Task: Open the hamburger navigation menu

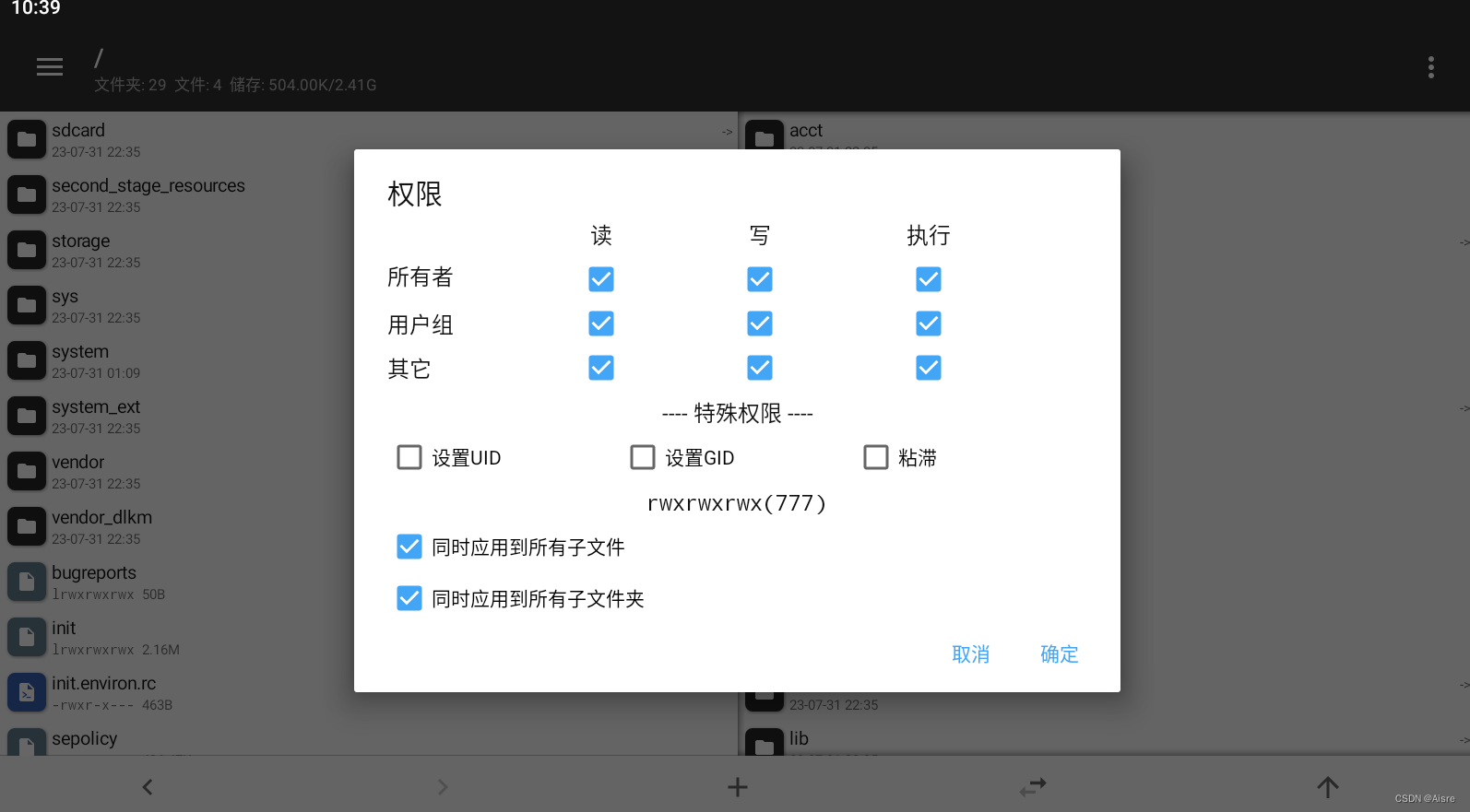Action: pyautogui.click(x=50, y=66)
